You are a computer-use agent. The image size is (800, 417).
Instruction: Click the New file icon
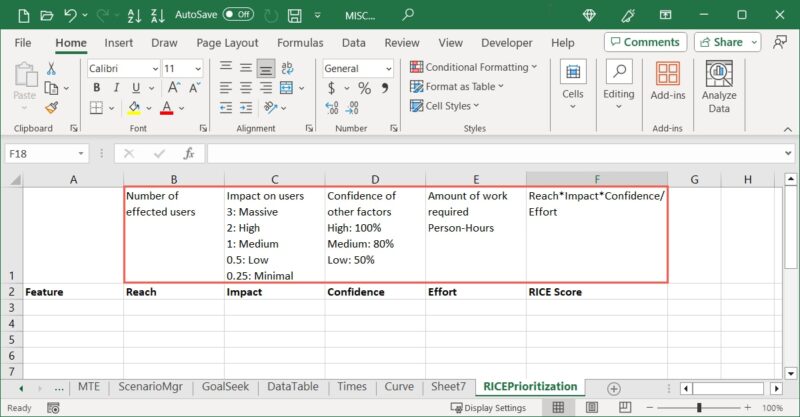click(x=23, y=15)
